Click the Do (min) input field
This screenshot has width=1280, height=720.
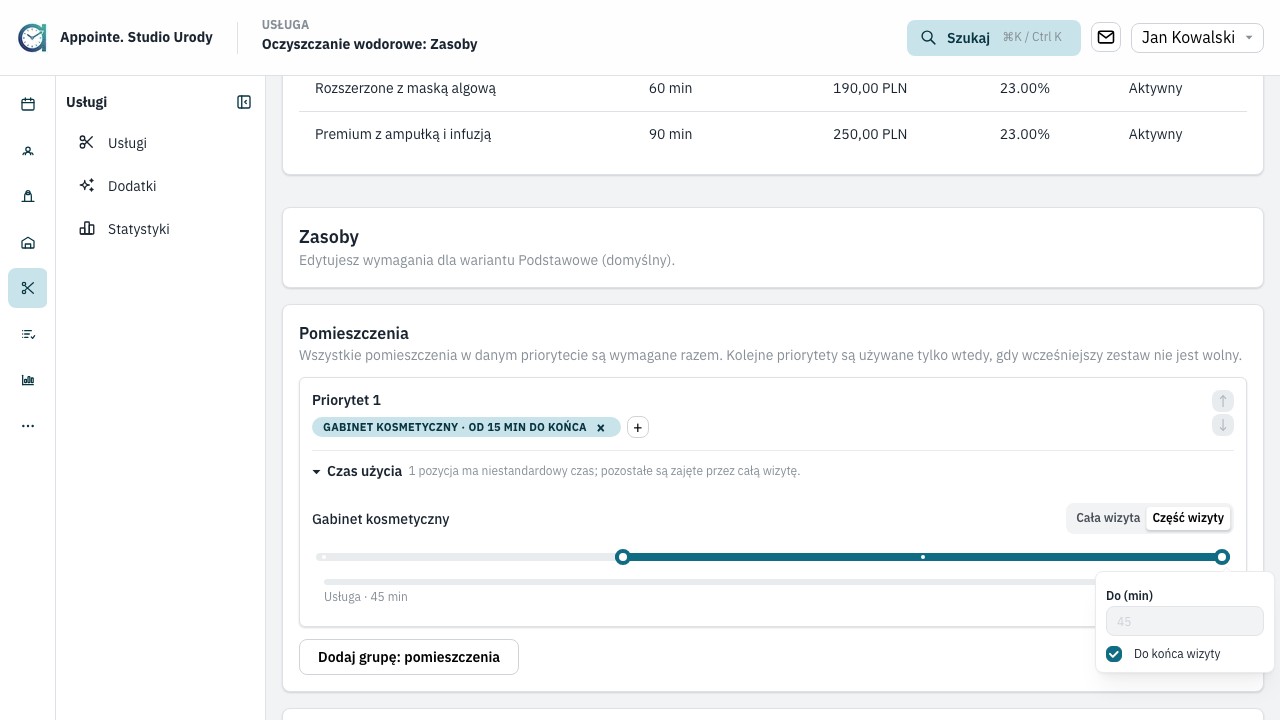1185,621
